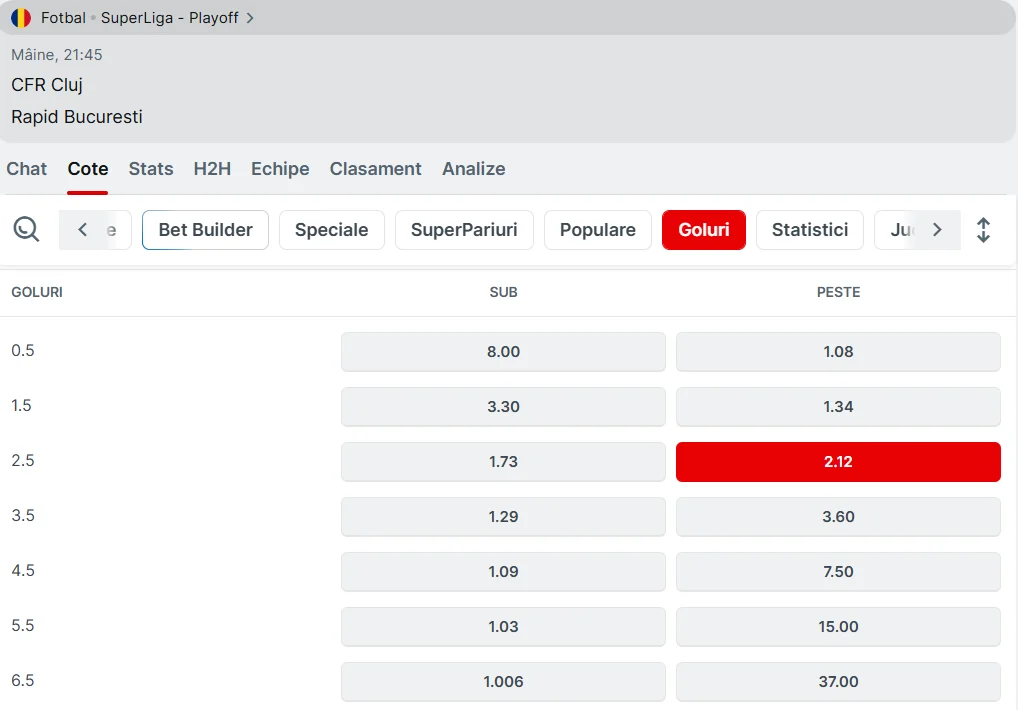The height and width of the screenshot is (710, 1018).
Task: Open the SuperLiga - Playoff breadcrumb chevron
Action: click(x=250, y=18)
